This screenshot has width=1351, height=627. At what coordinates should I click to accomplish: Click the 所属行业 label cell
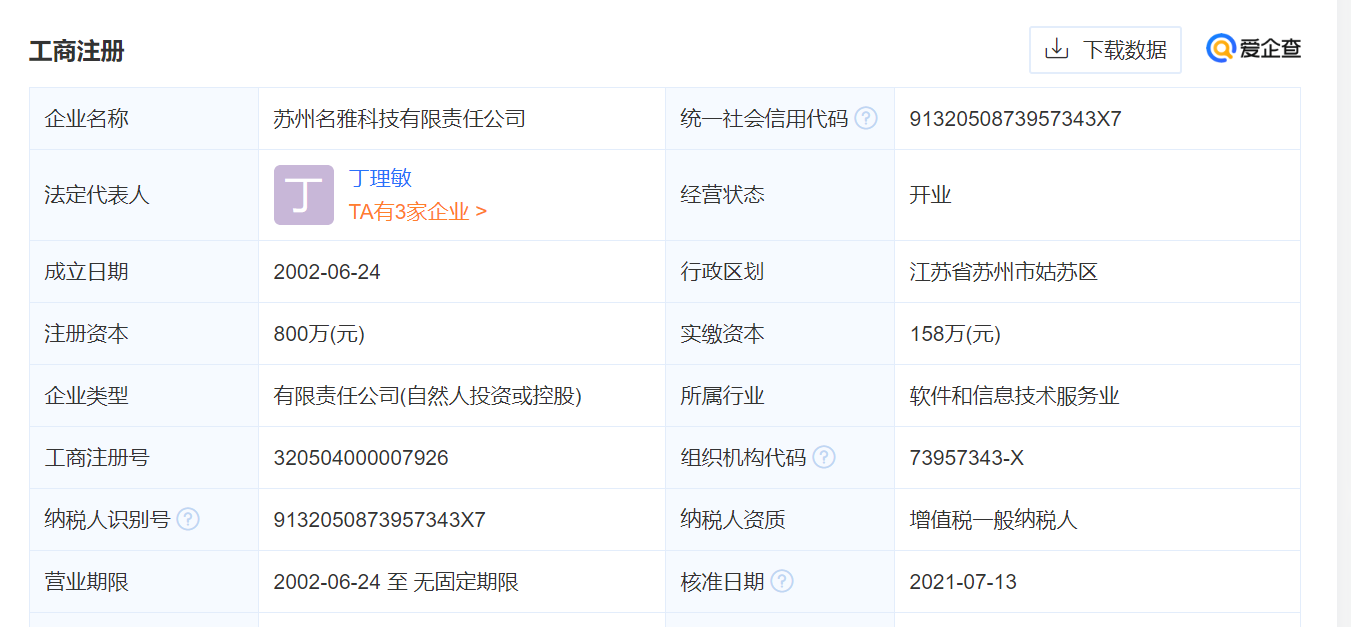click(780, 396)
